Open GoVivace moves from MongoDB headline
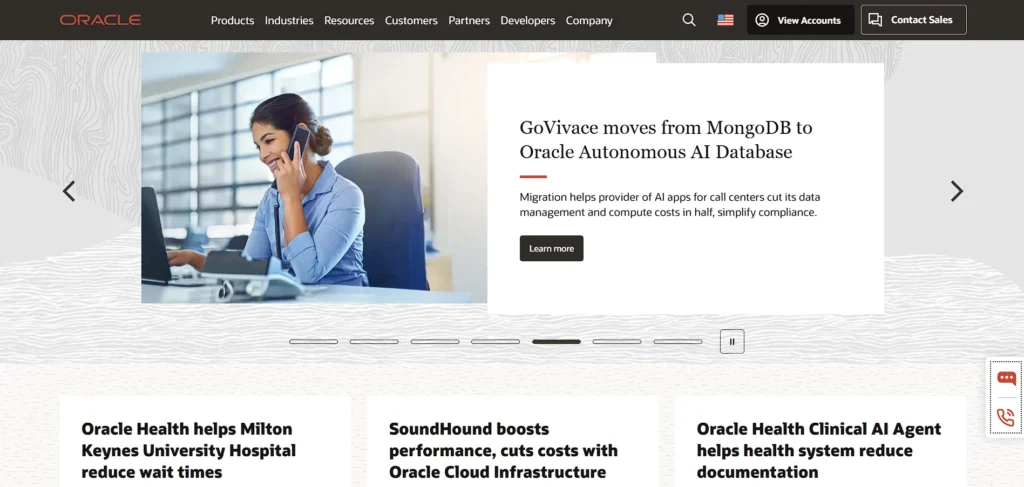This screenshot has width=1024, height=487. click(666, 140)
